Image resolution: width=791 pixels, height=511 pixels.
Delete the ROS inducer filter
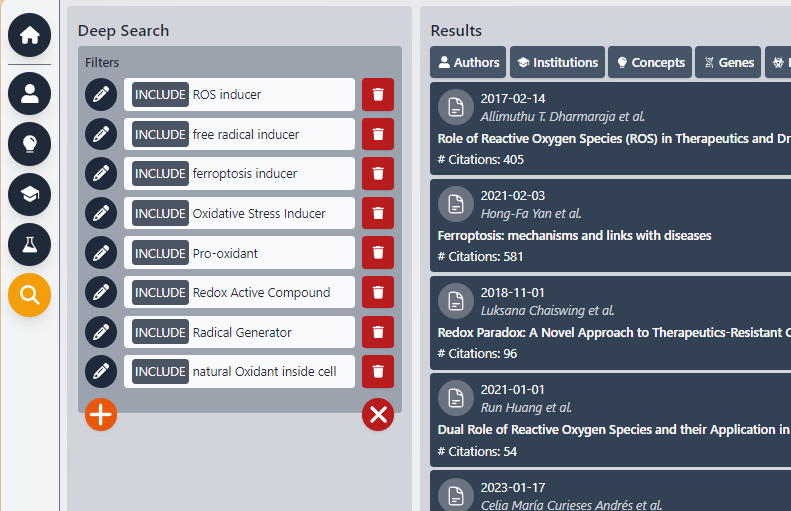coord(378,94)
